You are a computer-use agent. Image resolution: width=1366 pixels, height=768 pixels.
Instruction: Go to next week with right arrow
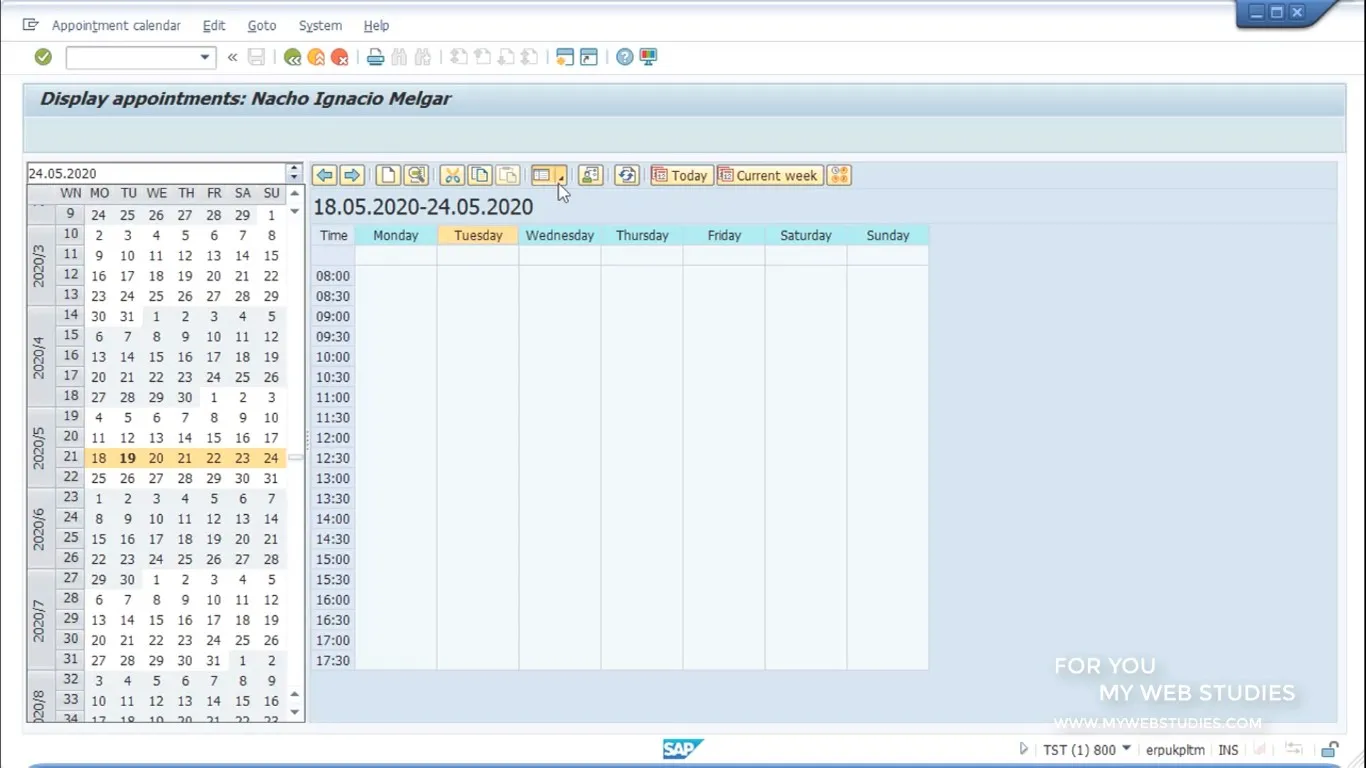351,175
